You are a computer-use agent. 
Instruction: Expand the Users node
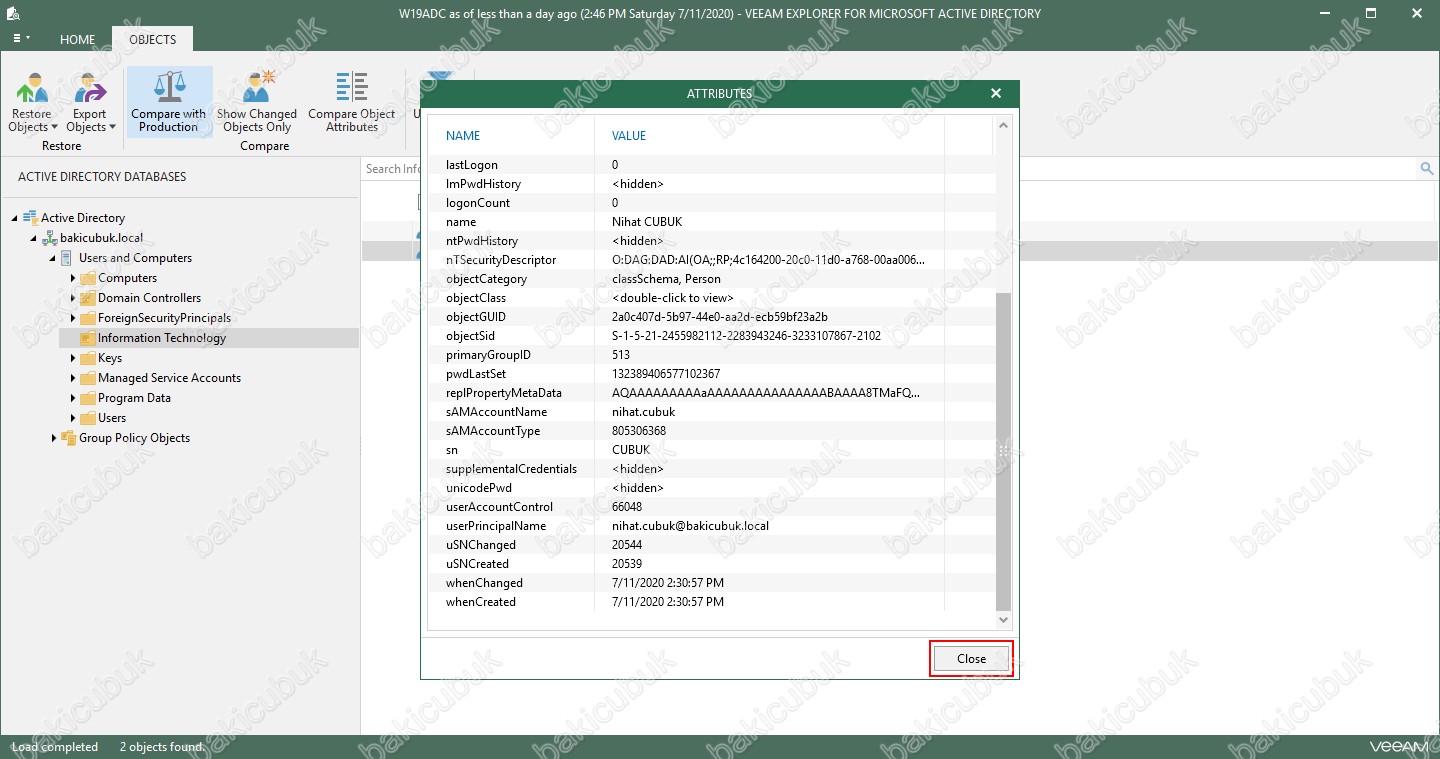tap(73, 418)
